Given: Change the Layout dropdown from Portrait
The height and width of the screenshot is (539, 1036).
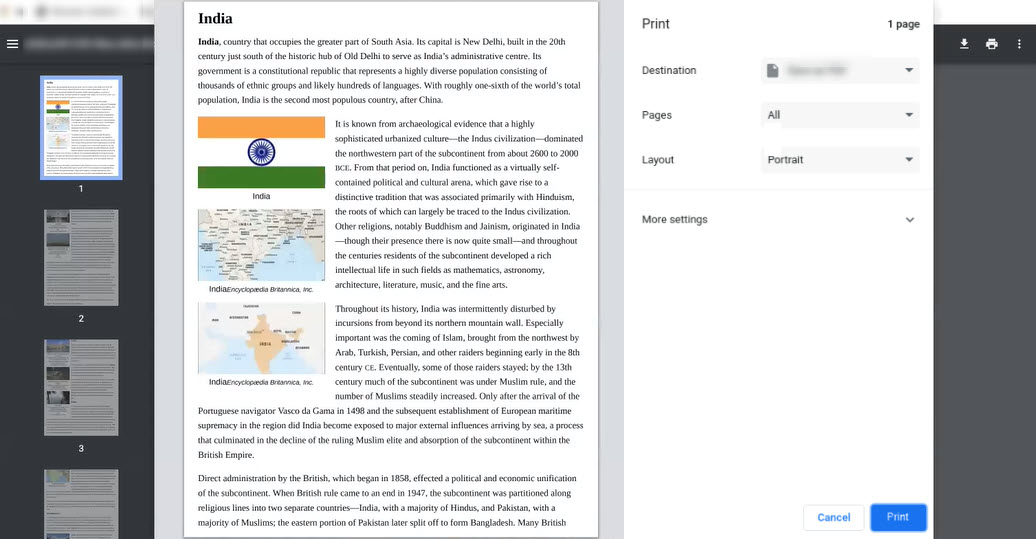Looking at the screenshot, I should (x=839, y=160).
